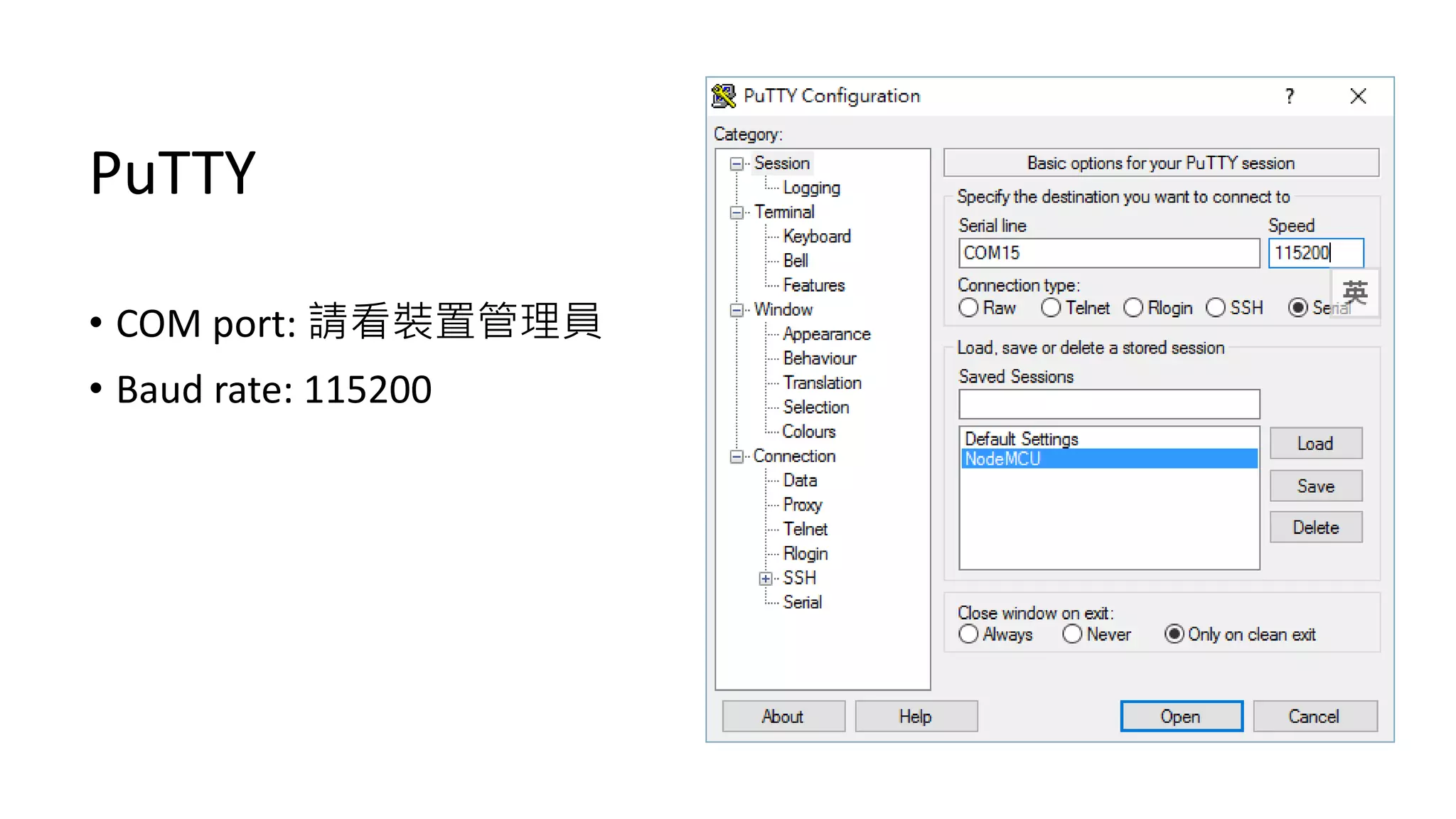Collapse the Session tree node
The width and height of the screenshot is (1456, 819).
[x=737, y=164]
